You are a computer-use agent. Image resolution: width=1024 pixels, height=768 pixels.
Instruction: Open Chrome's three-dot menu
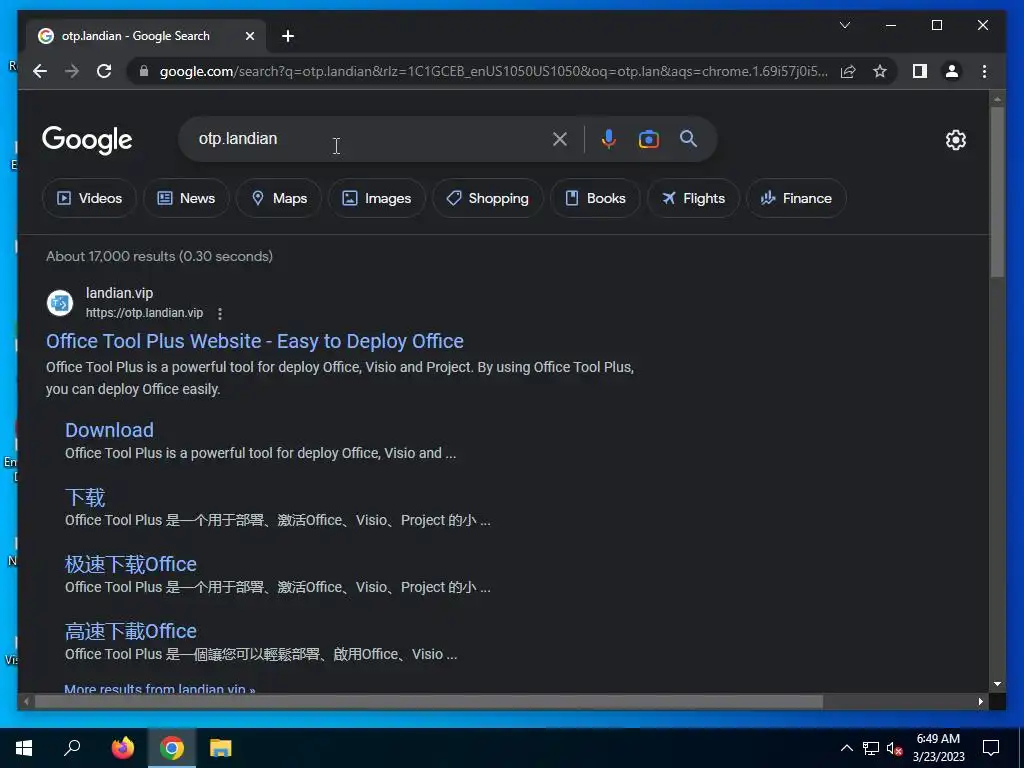[x=984, y=71]
